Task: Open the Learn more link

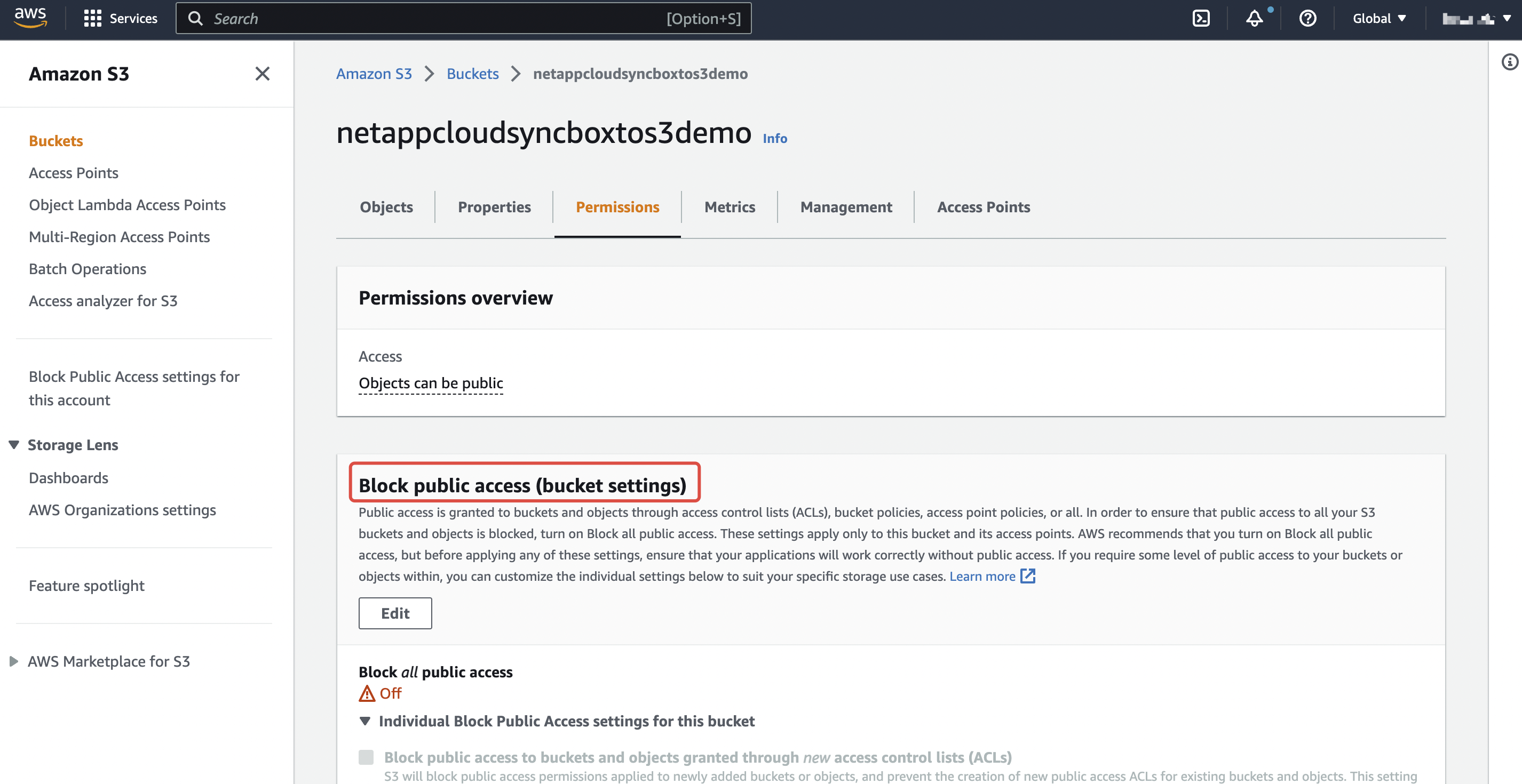Action: [x=981, y=575]
